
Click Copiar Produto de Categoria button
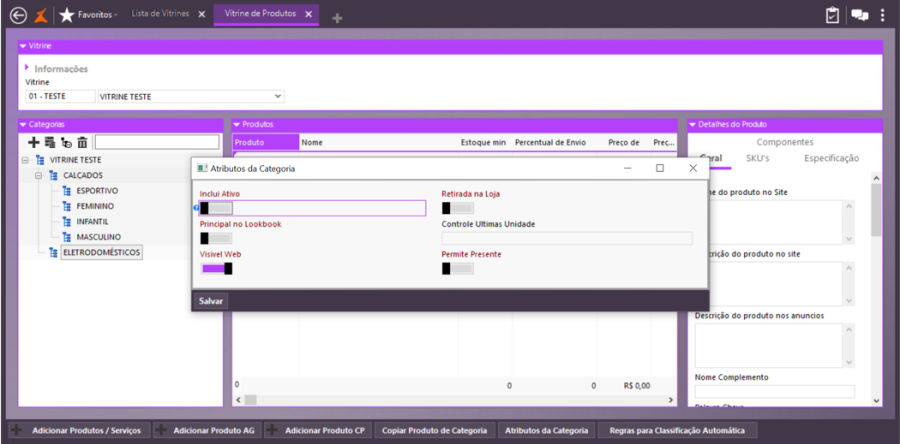[435, 430]
